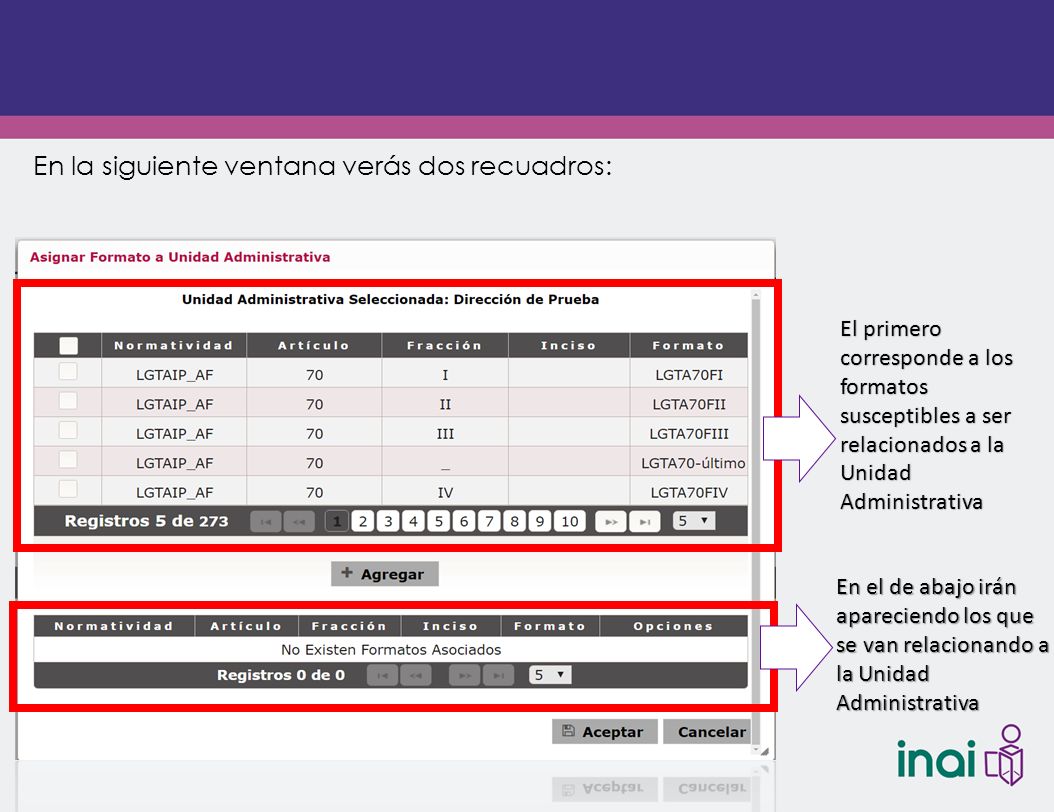Go to first page in upper table
Screen dimensions: 1054x812
(x=266, y=522)
